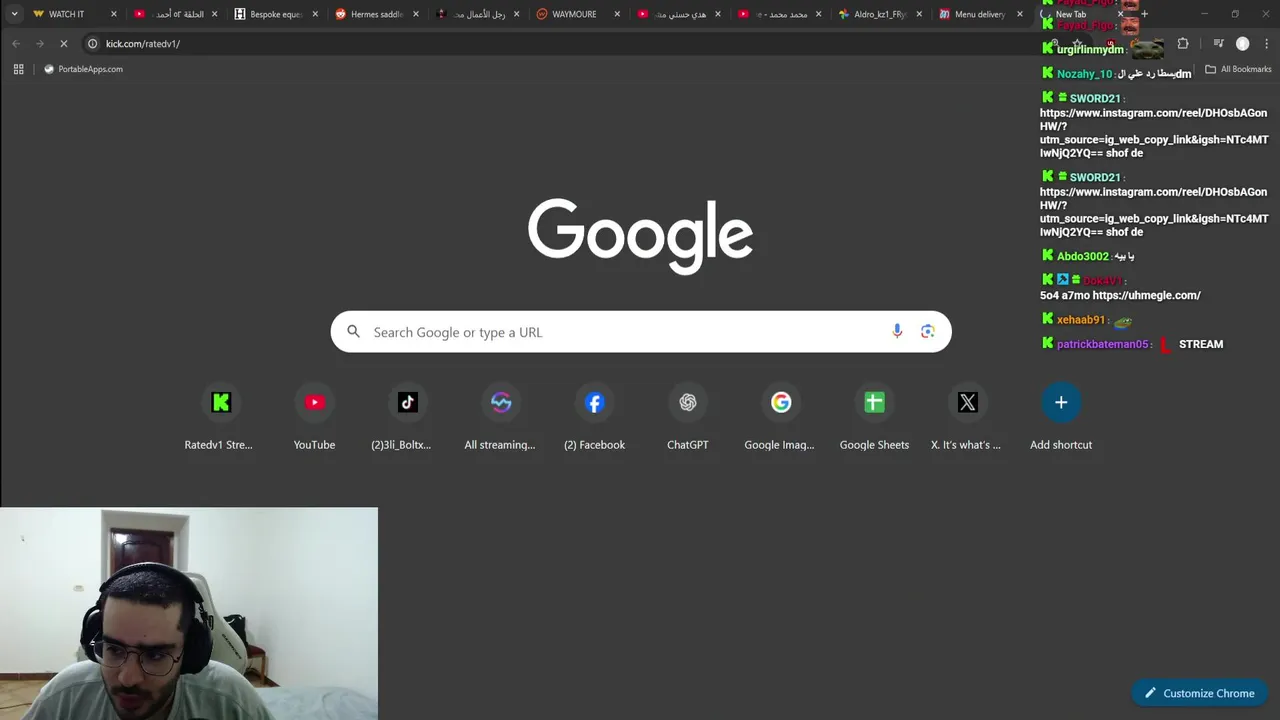Viewport: 1280px width, 720px height.
Task: Open the Google Images shortcut icon
Action: click(781, 402)
